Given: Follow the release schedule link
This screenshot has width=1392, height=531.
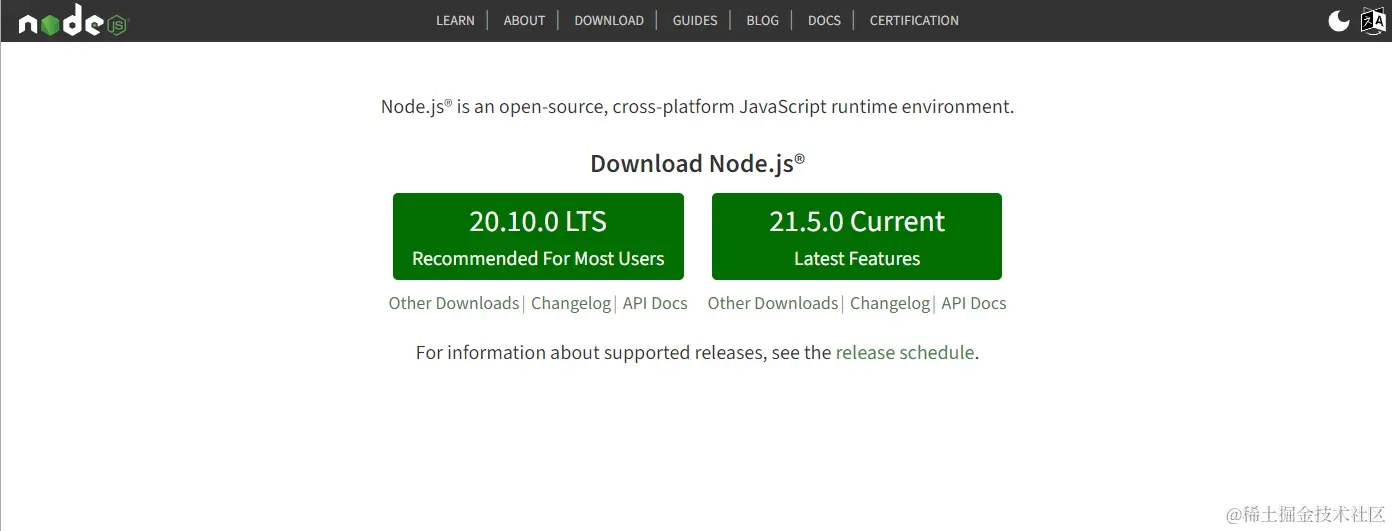Looking at the screenshot, I should [904, 352].
